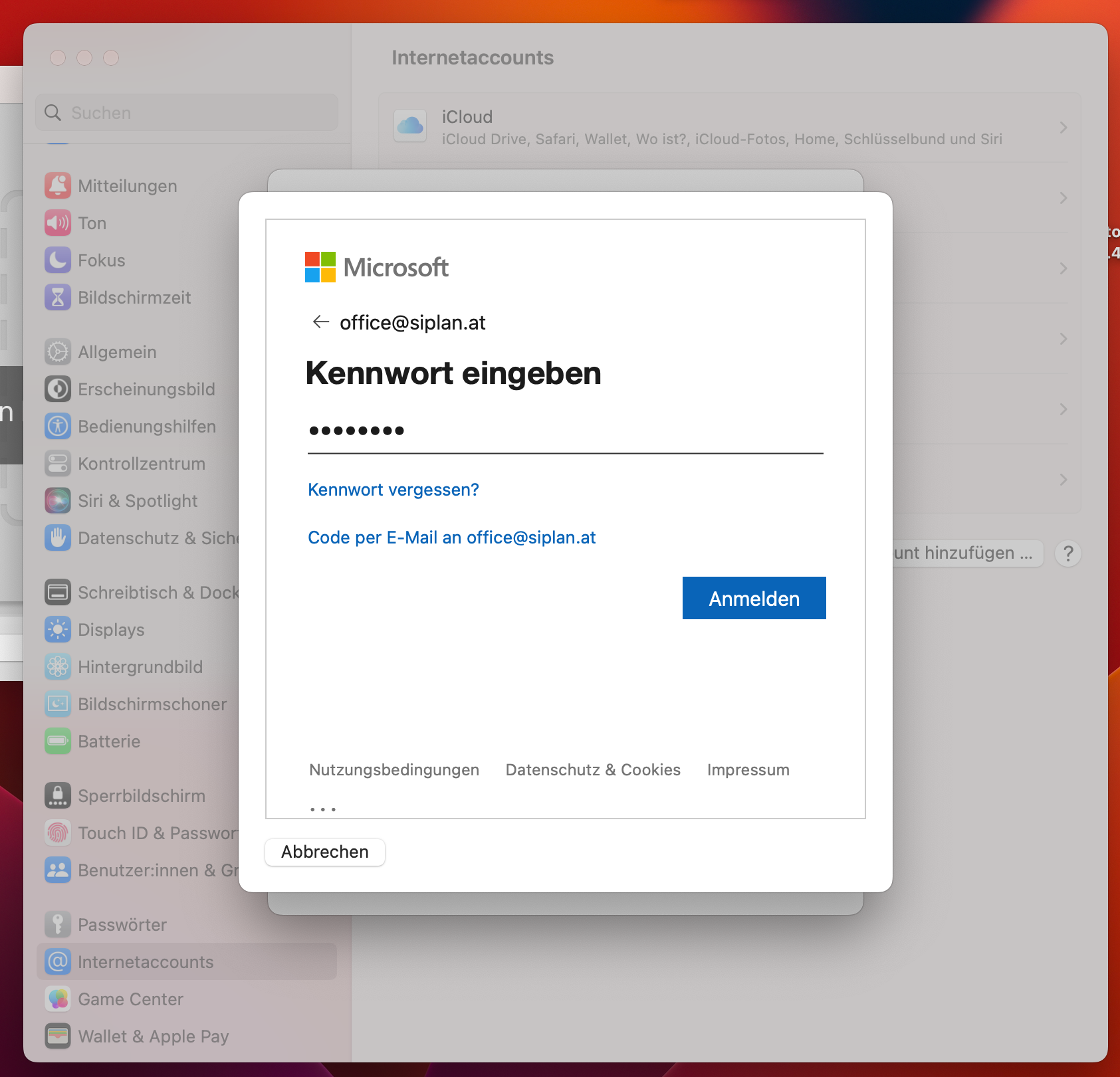The image size is (1120, 1077).
Task: Open the iCloud account row
Action: coord(730,128)
